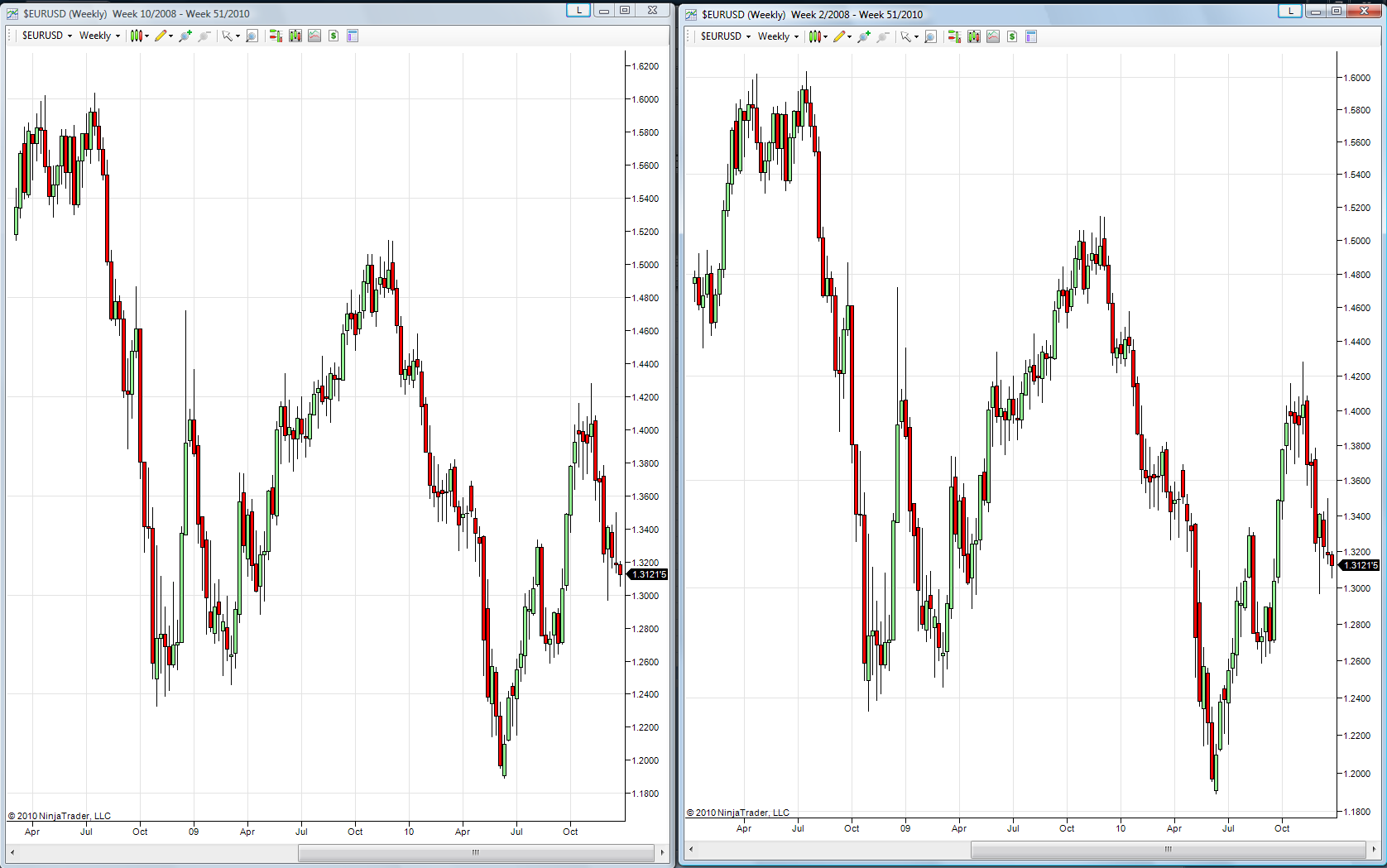Screen dimensions: 1387x868
Task: Show the Data Box in Week 2/2008 chart
Action: 930,36
